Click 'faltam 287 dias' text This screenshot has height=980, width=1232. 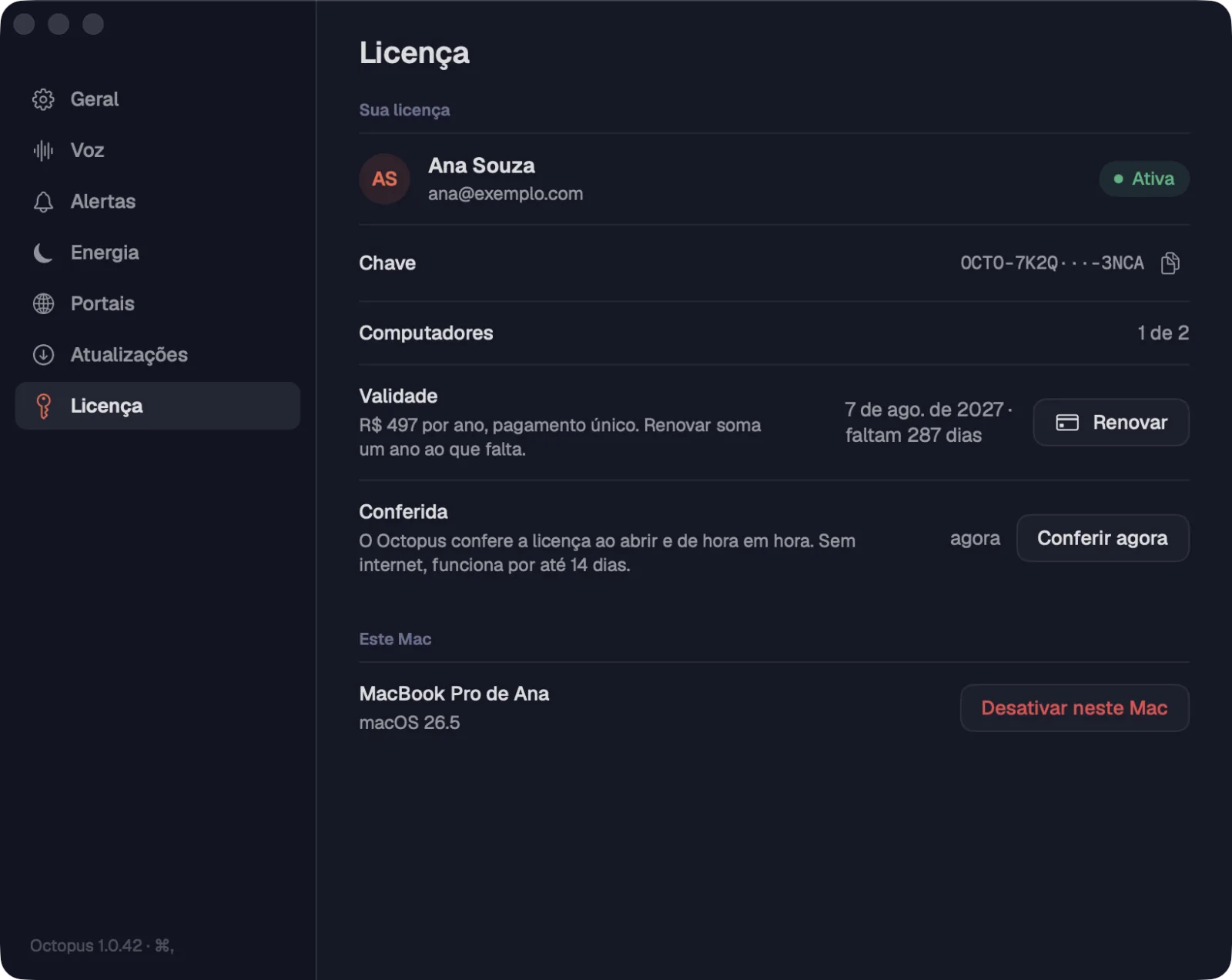[x=913, y=436]
